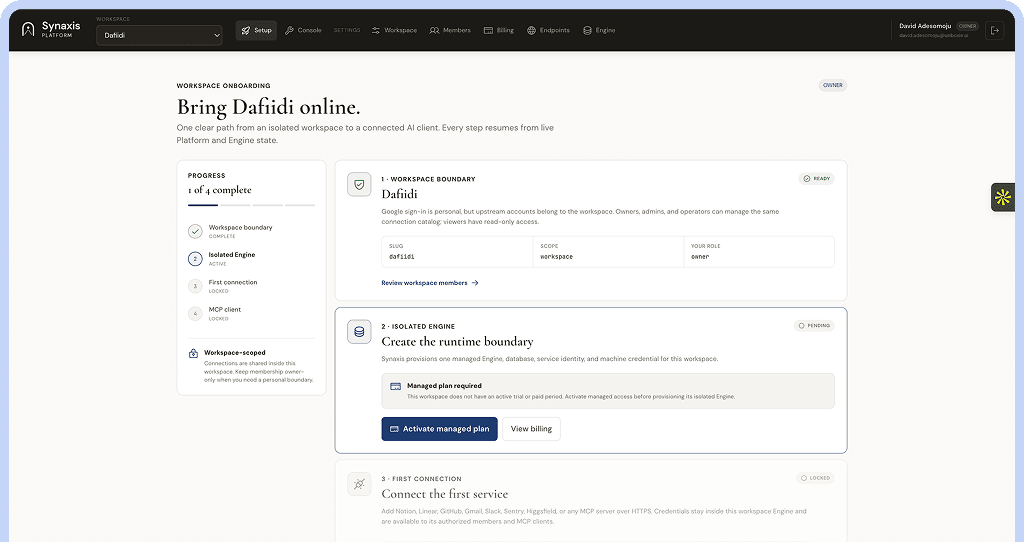
Task: Click the step 2 circle indicator
Action: click(195, 259)
